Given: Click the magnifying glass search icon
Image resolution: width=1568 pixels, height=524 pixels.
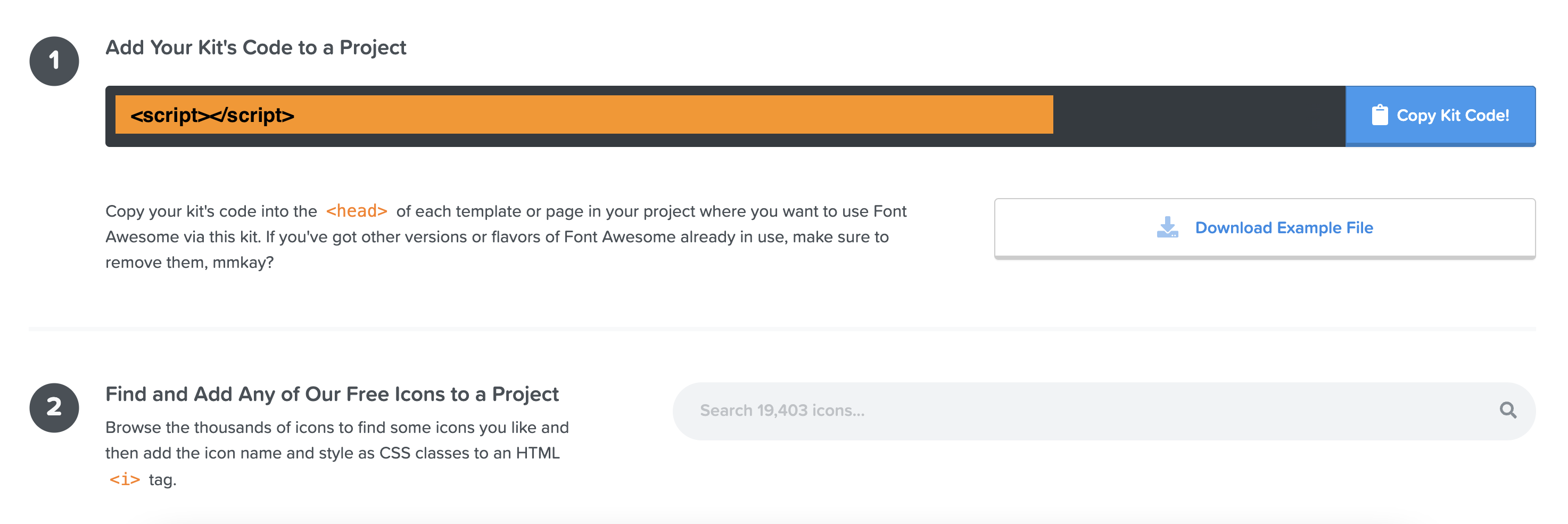Looking at the screenshot, I should (x=1507, y=411).
